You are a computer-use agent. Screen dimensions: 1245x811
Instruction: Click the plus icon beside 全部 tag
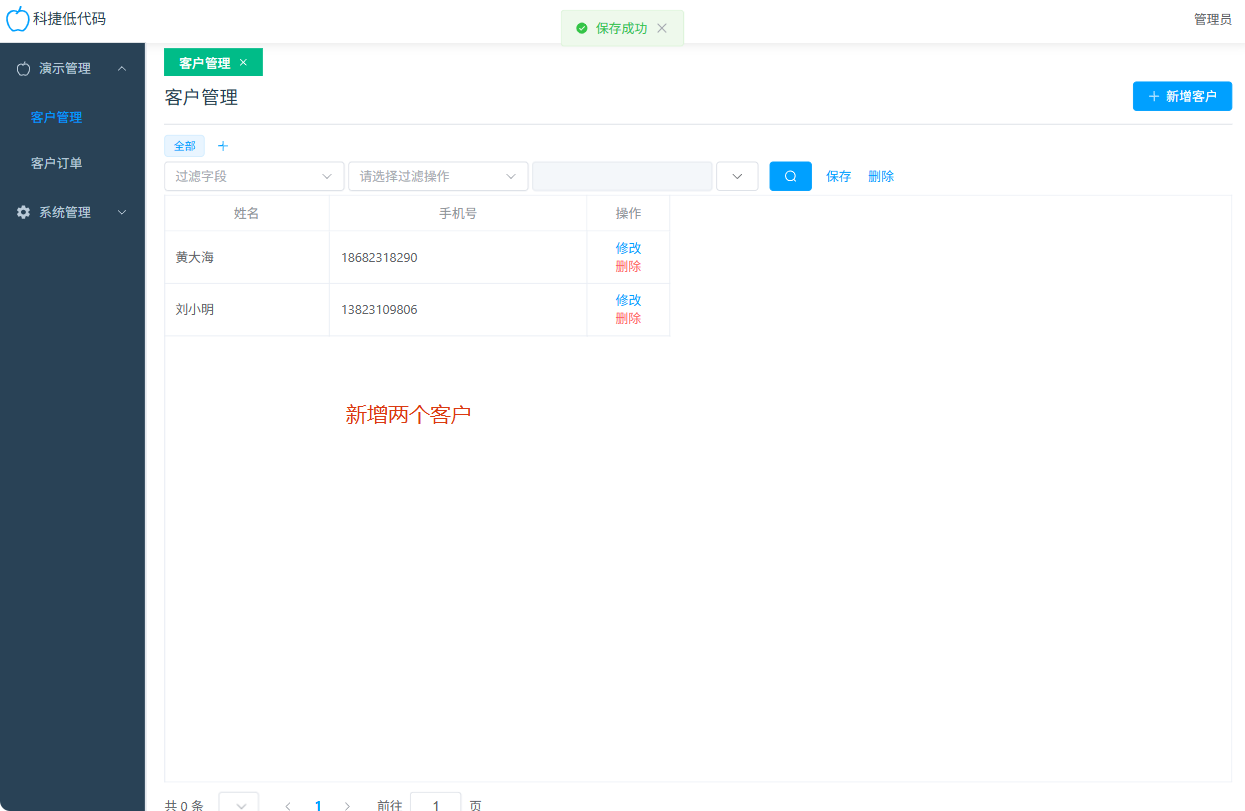click(223, 146)
